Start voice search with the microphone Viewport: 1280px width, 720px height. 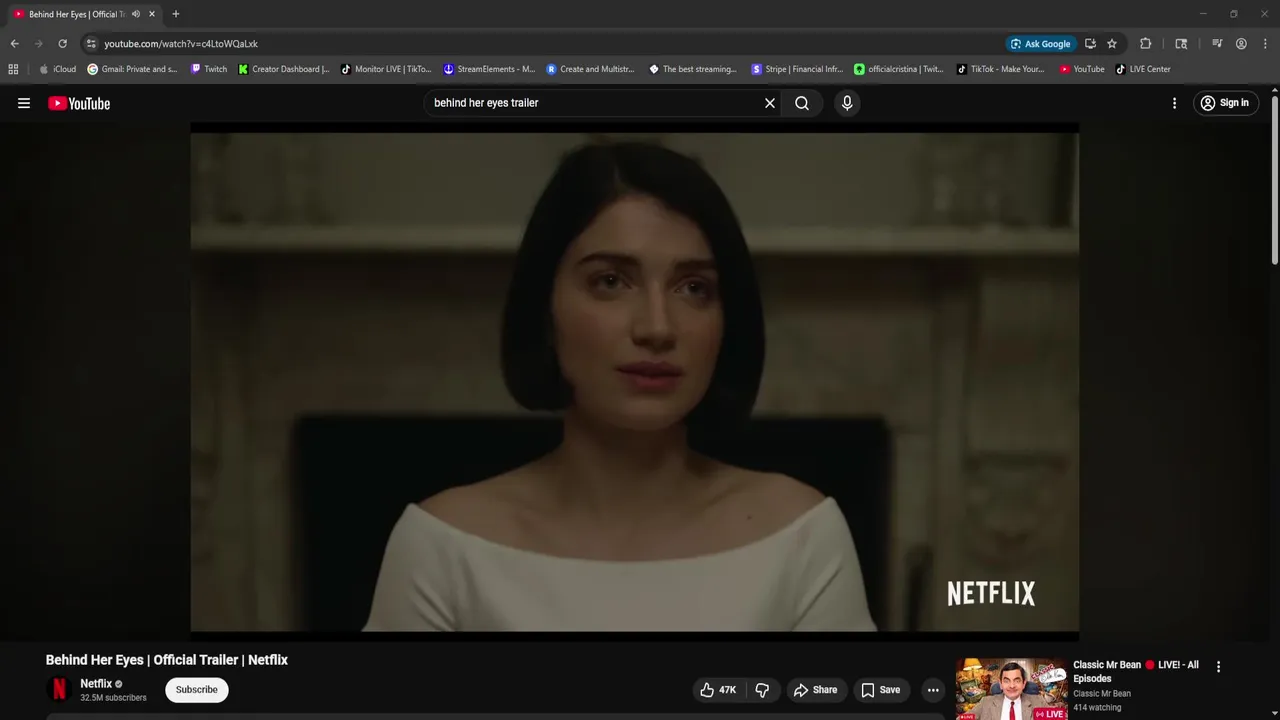click(847, 103)
